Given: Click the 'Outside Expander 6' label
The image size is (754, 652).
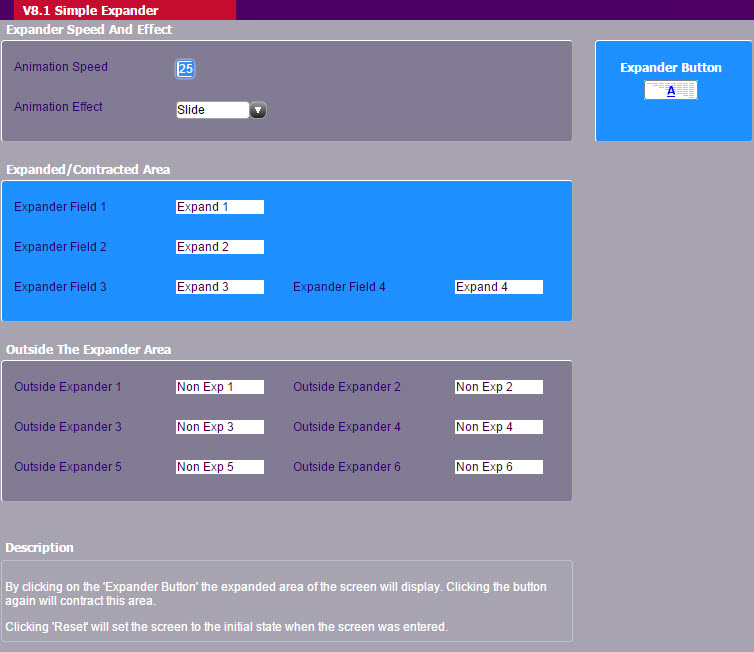Looking at the screenshot, I should pyautogui.click(x=347, y=466).
